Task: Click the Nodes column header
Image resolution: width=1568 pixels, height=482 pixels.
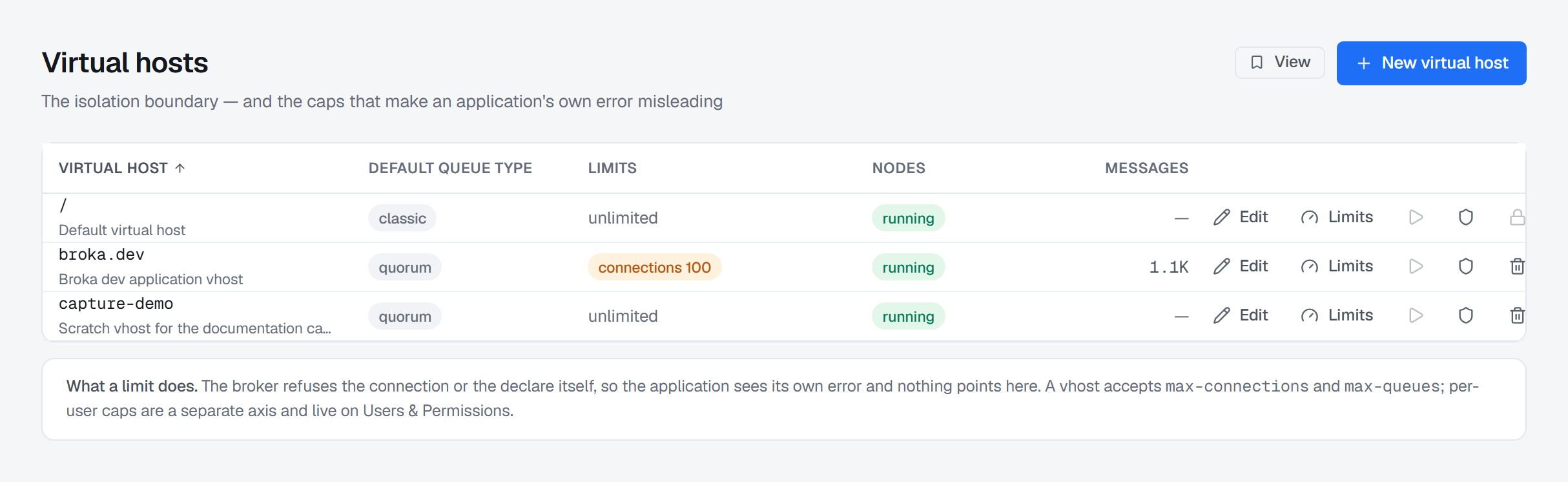Action: coord(898,168)
